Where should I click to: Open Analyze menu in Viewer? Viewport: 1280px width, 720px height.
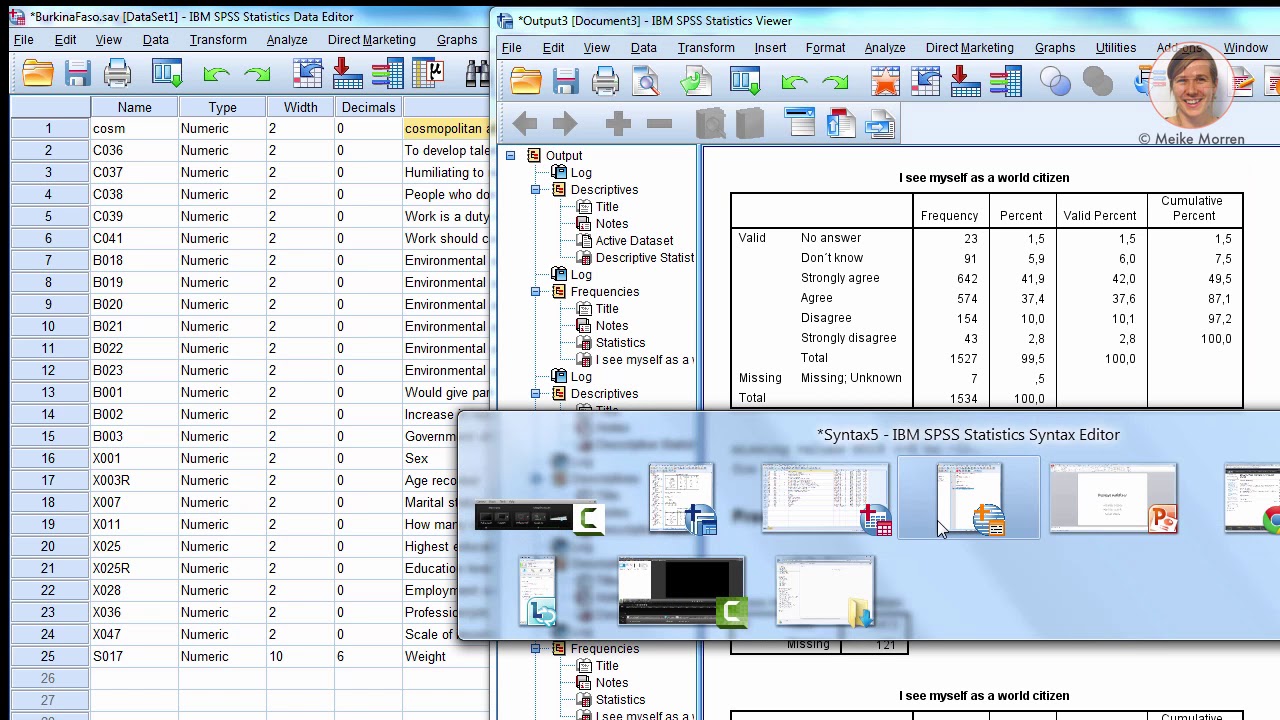click(885, 48)
